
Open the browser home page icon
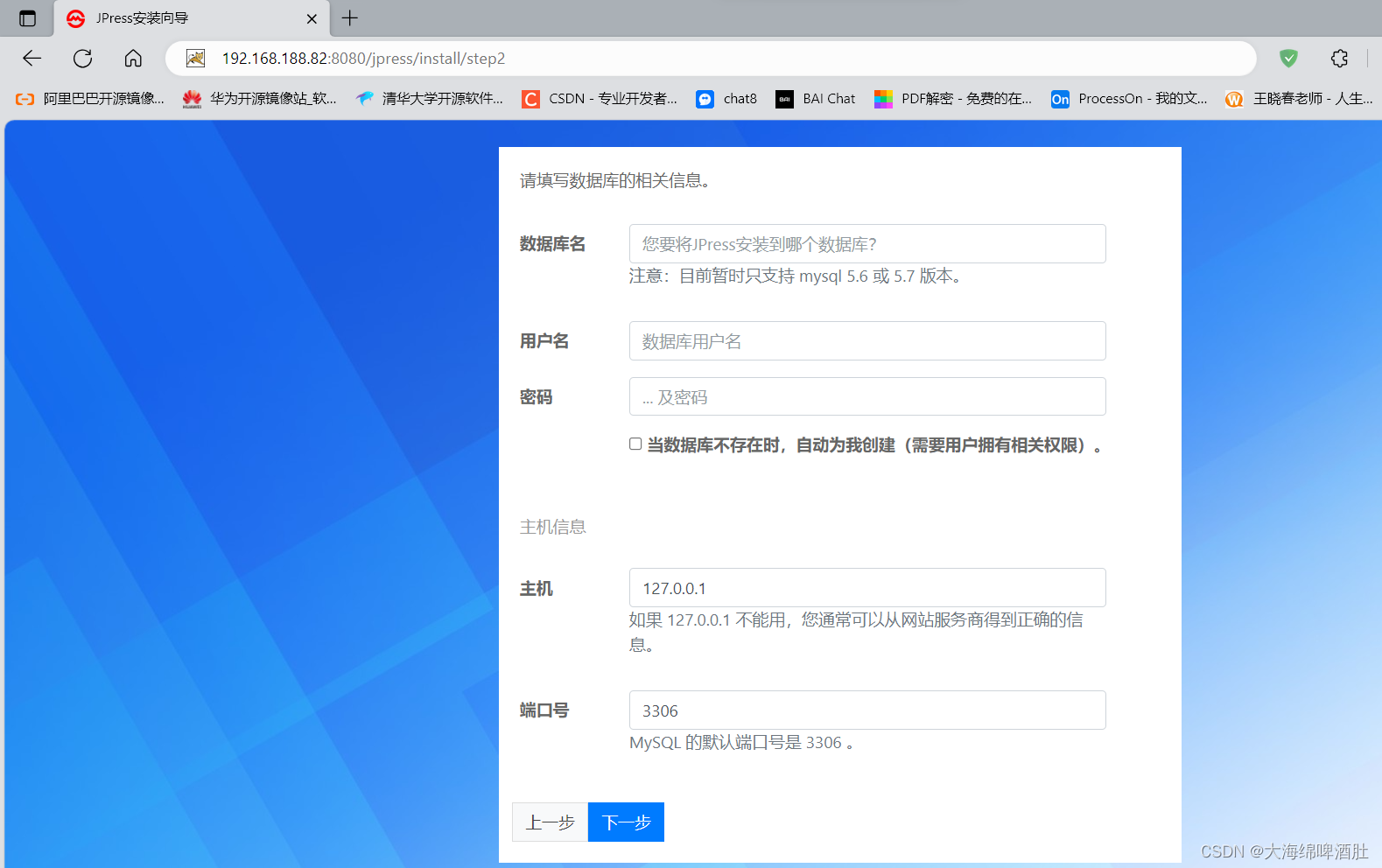(x=133, y=59)
